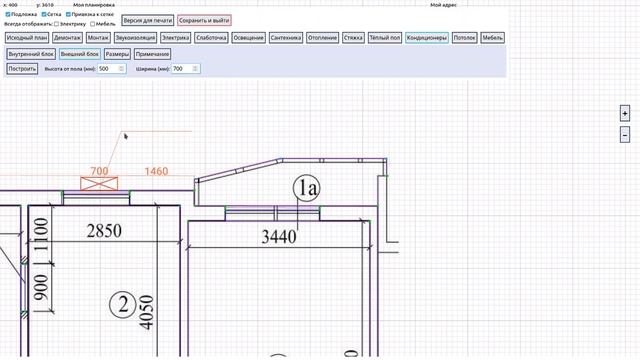Click the Моя планировка title
Viewport: 640px width, 360px height.
tap(94, 5)
